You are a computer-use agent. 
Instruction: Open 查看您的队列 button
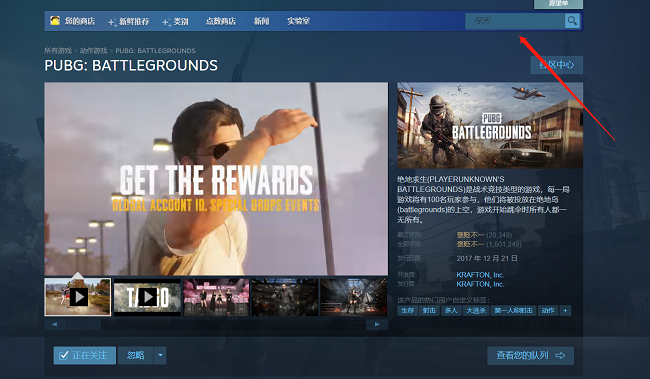[531, 355]
